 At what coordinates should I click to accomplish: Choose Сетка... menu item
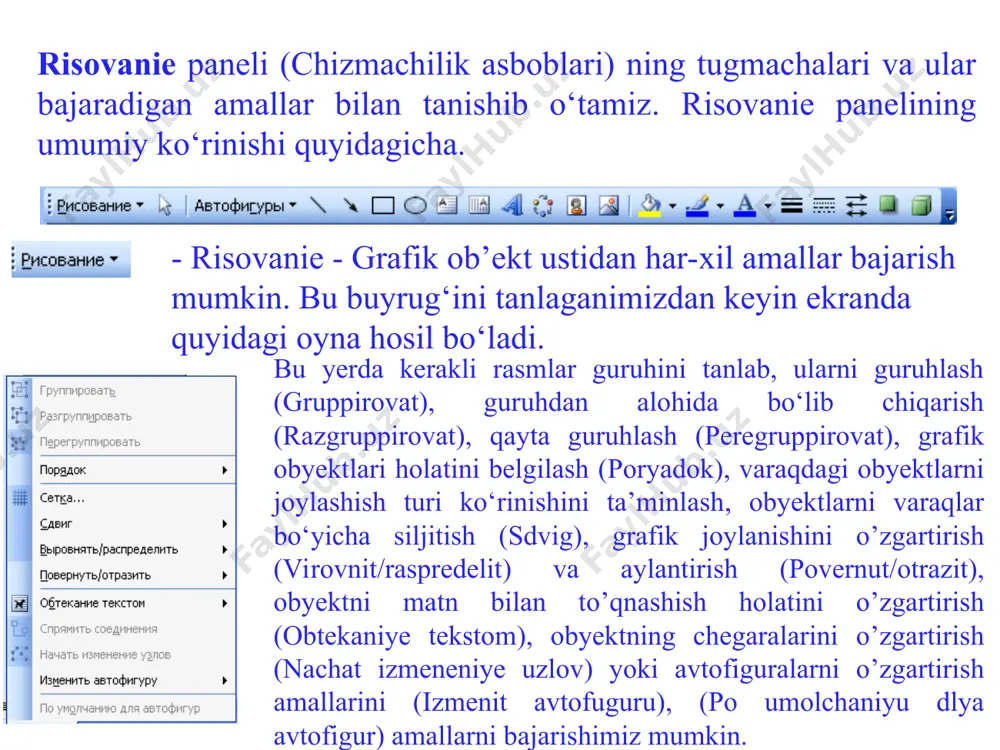(122, 498)
